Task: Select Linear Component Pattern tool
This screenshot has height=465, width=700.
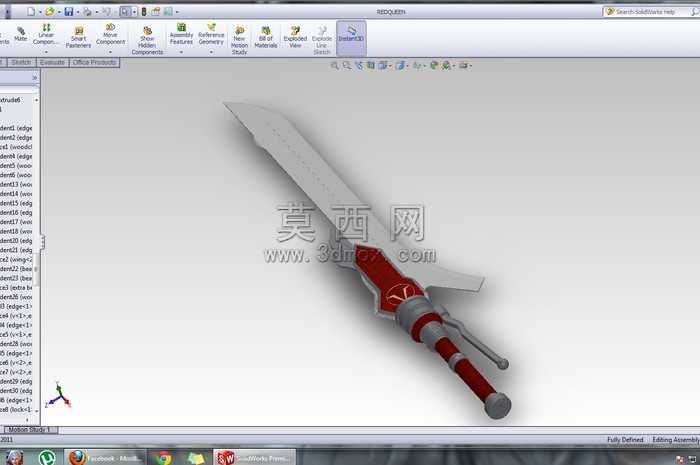Action: (x=46, y=34)
